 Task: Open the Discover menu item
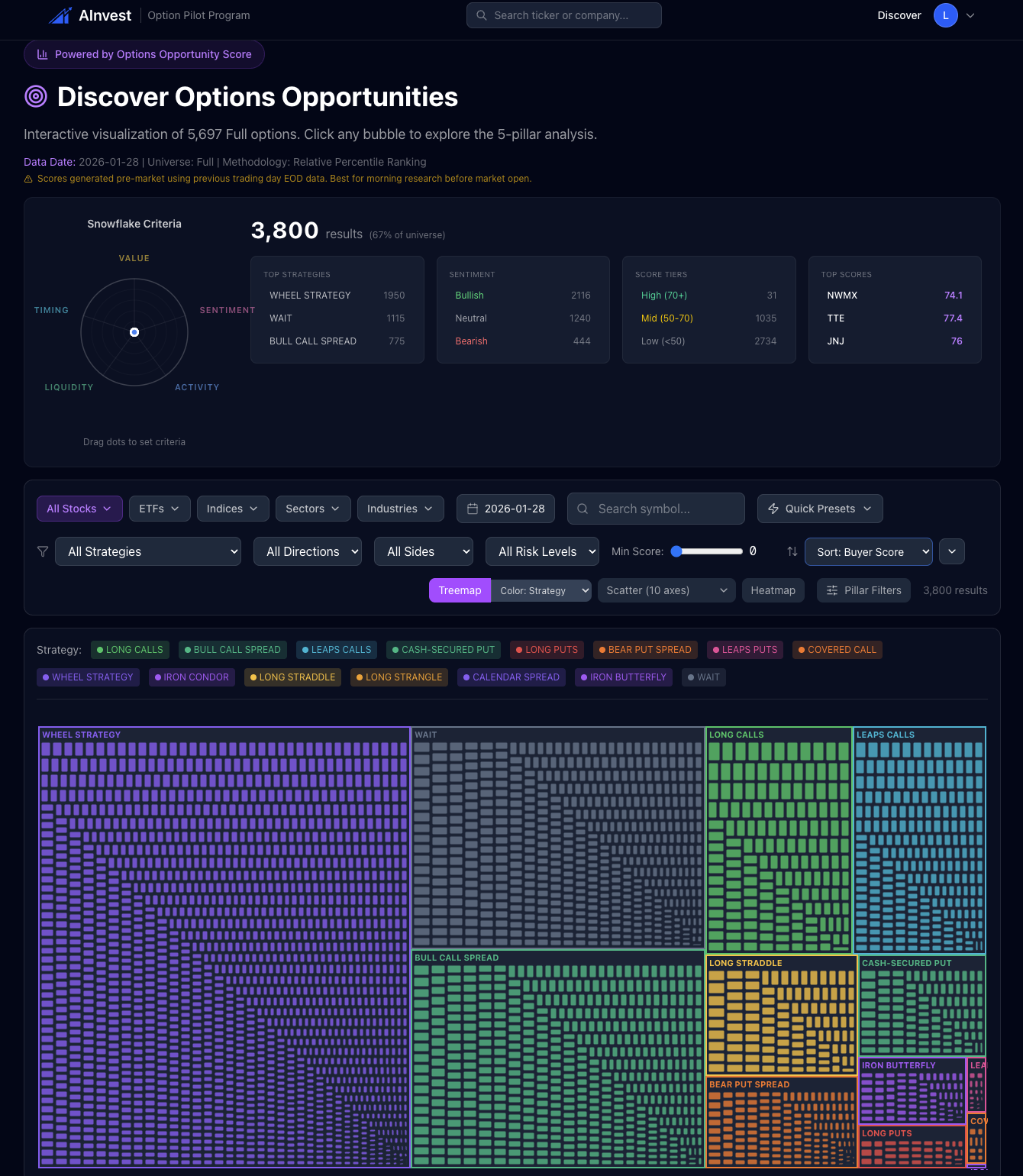(x=899, y=15)
